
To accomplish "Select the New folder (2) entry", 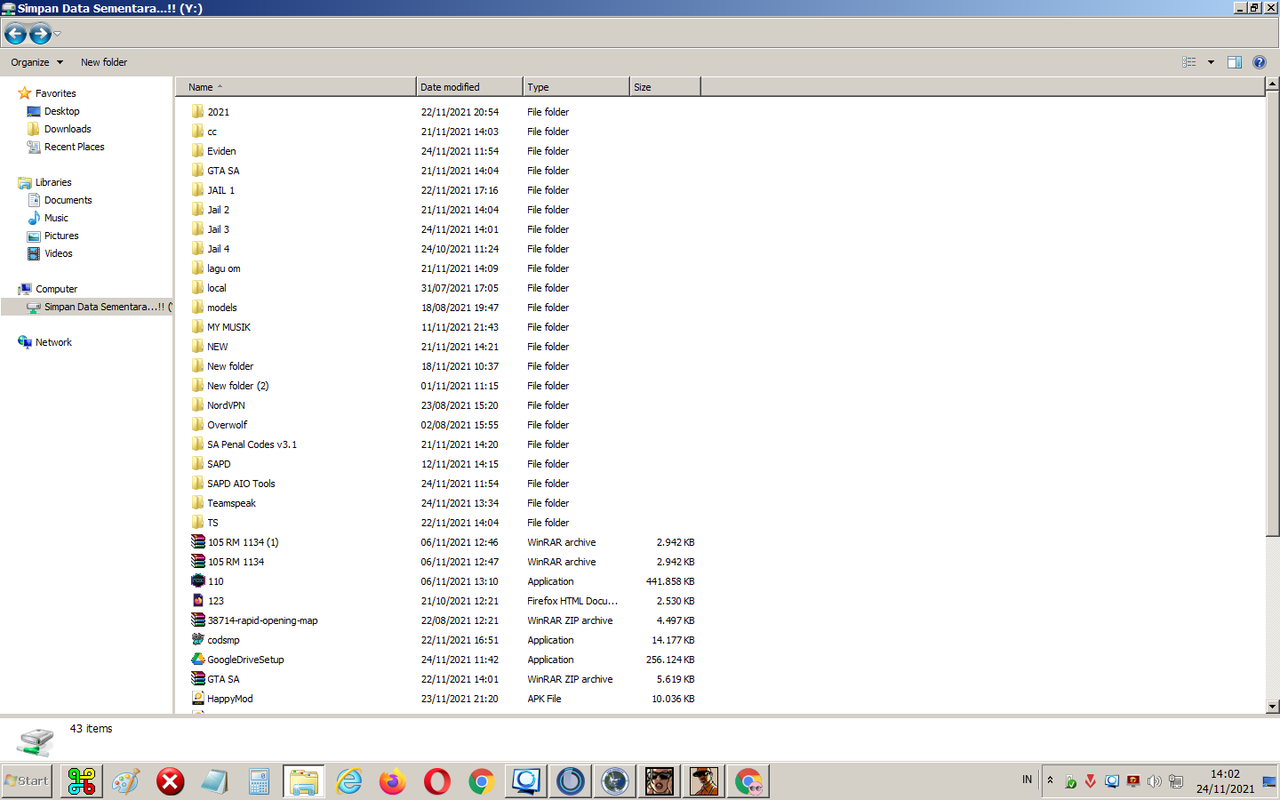I will (238, 386).
